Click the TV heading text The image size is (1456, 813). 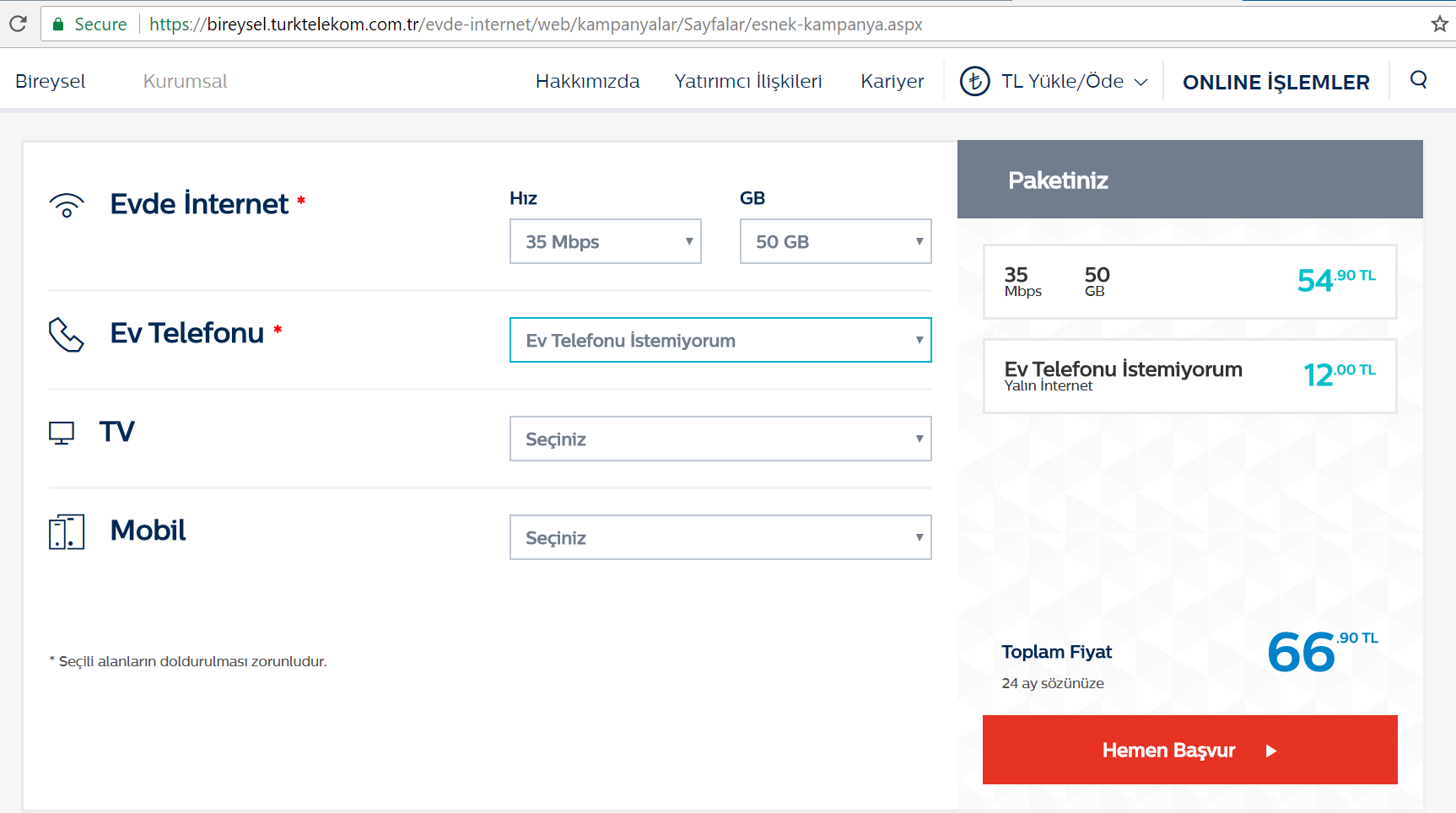[117, 432]
